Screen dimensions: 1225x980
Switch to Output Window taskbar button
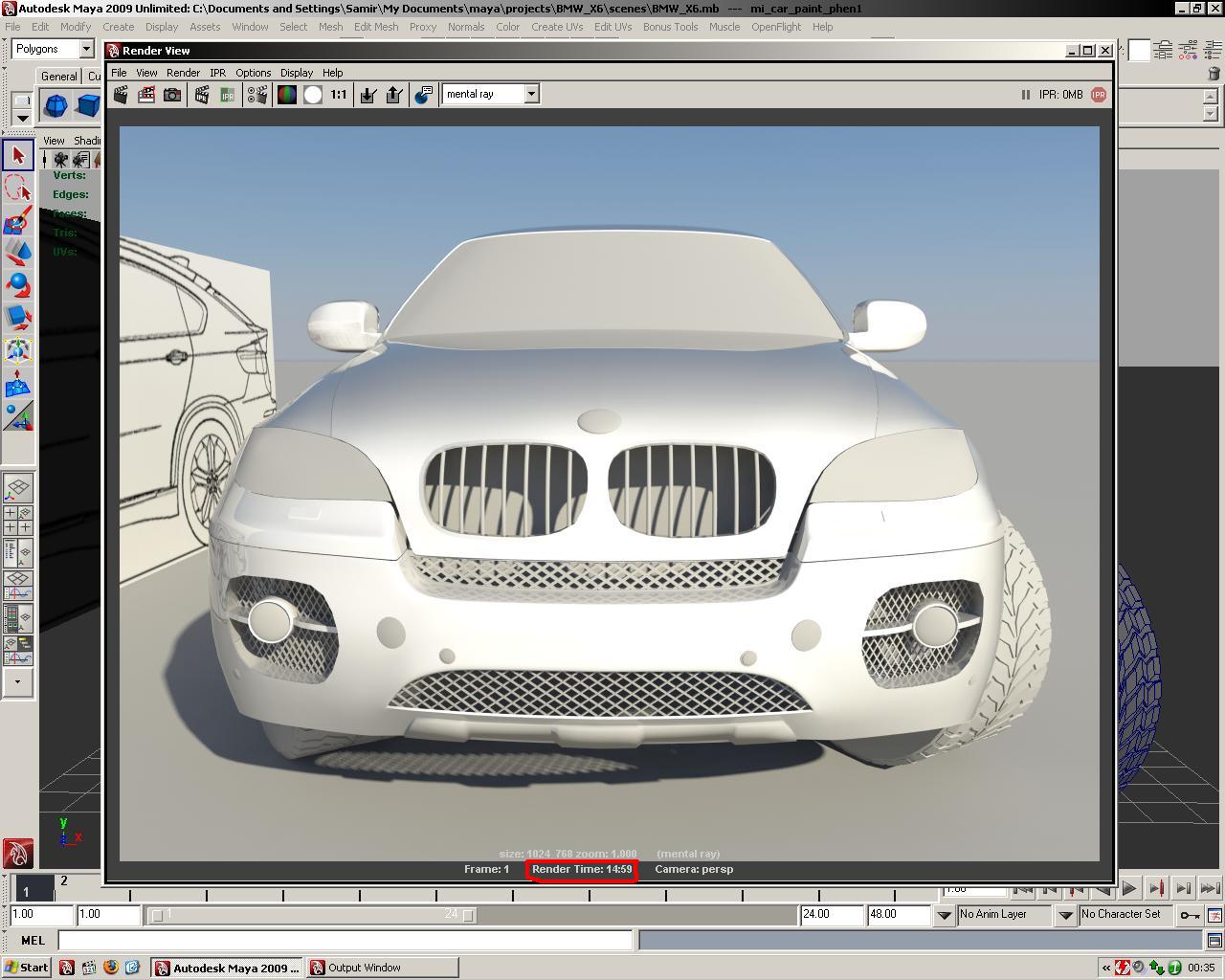[x=383, y=968]
